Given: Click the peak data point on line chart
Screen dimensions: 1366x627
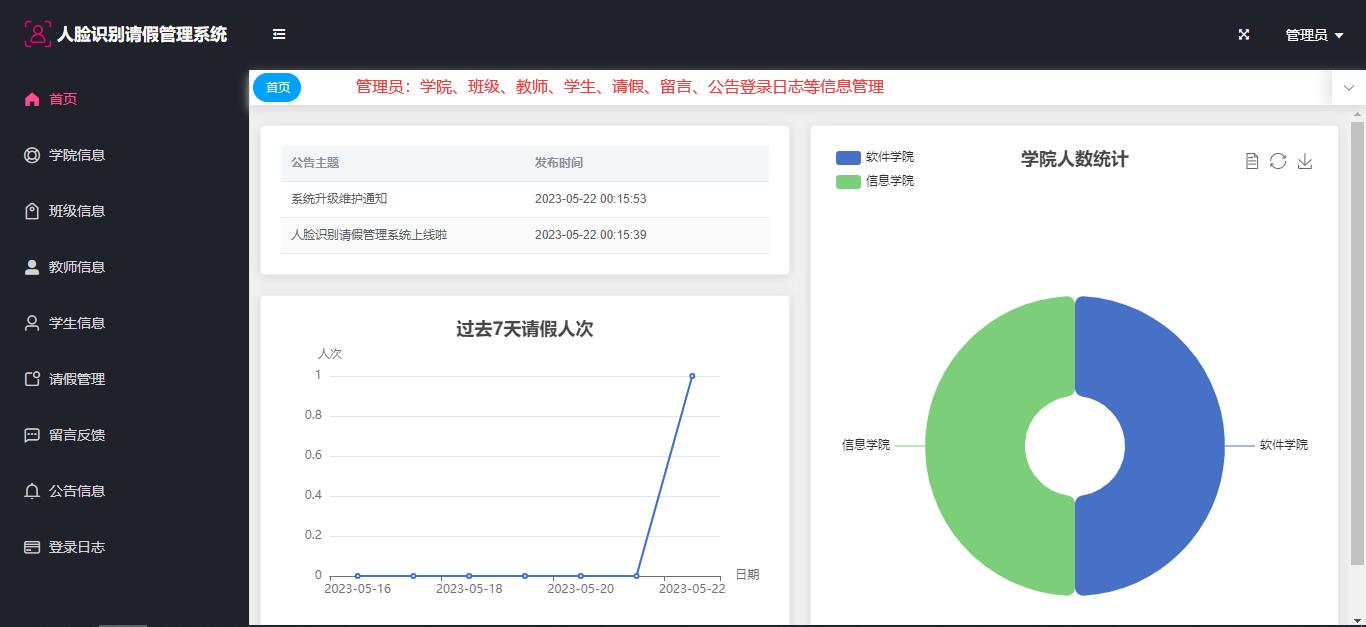Looking at the screenshot, I should (x=692, y=376).
